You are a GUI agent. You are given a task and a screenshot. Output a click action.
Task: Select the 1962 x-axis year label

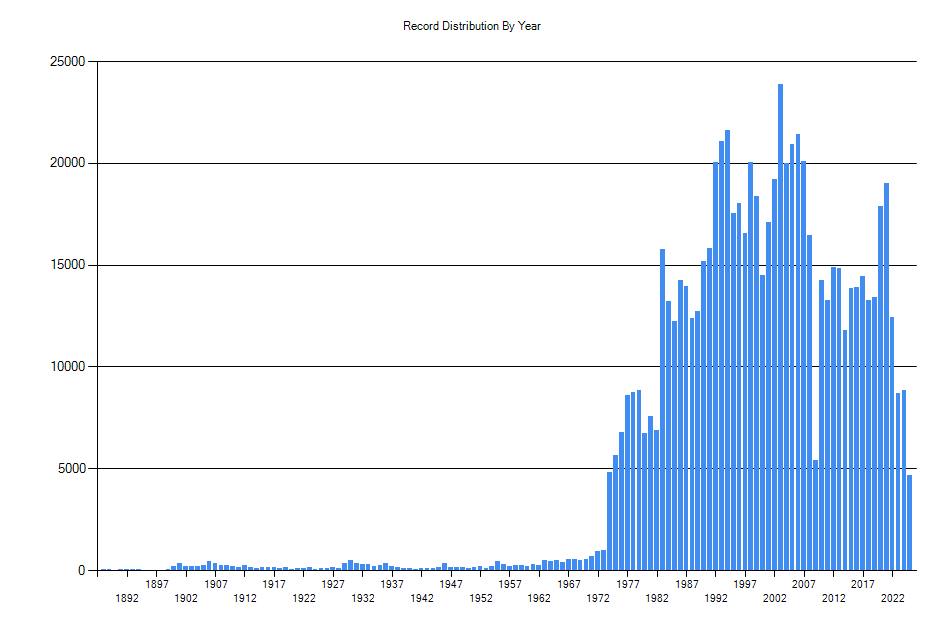[x=539, y=599]
